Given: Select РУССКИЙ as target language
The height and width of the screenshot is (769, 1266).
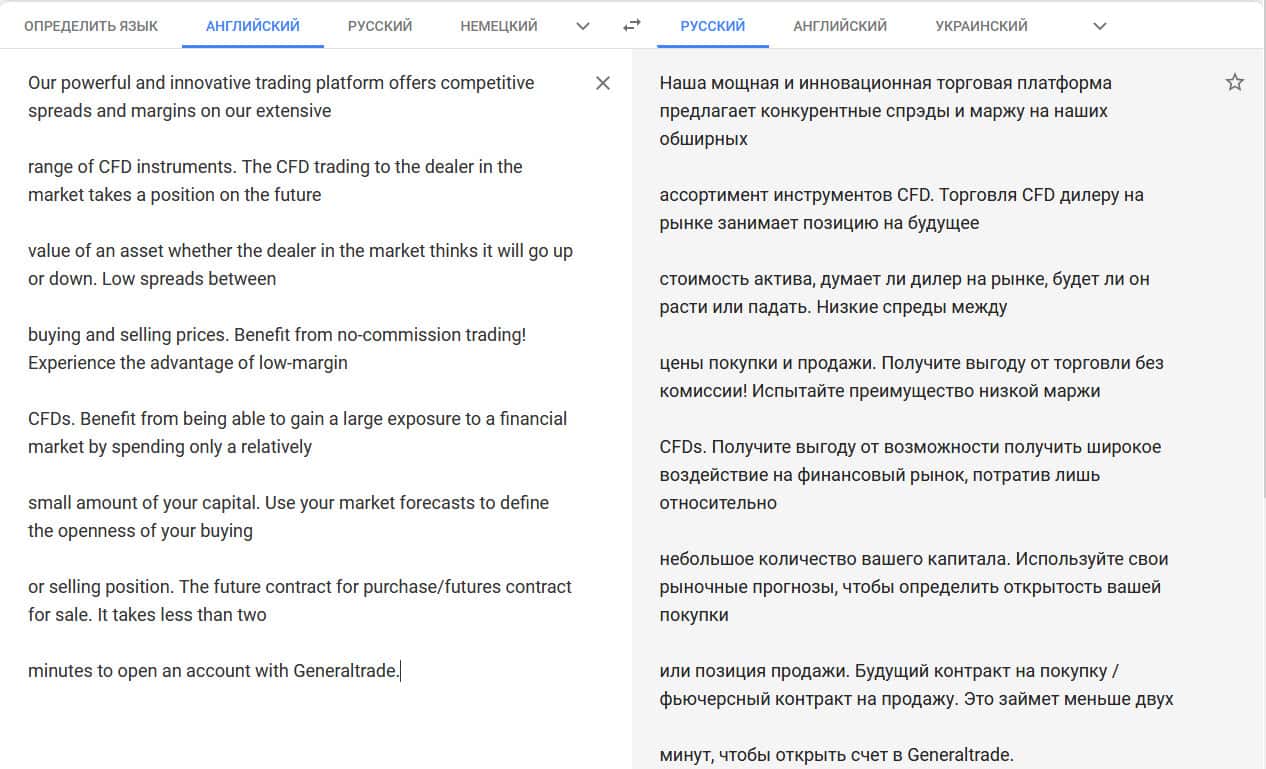Looking at the screenshot, I should (712, 26).
